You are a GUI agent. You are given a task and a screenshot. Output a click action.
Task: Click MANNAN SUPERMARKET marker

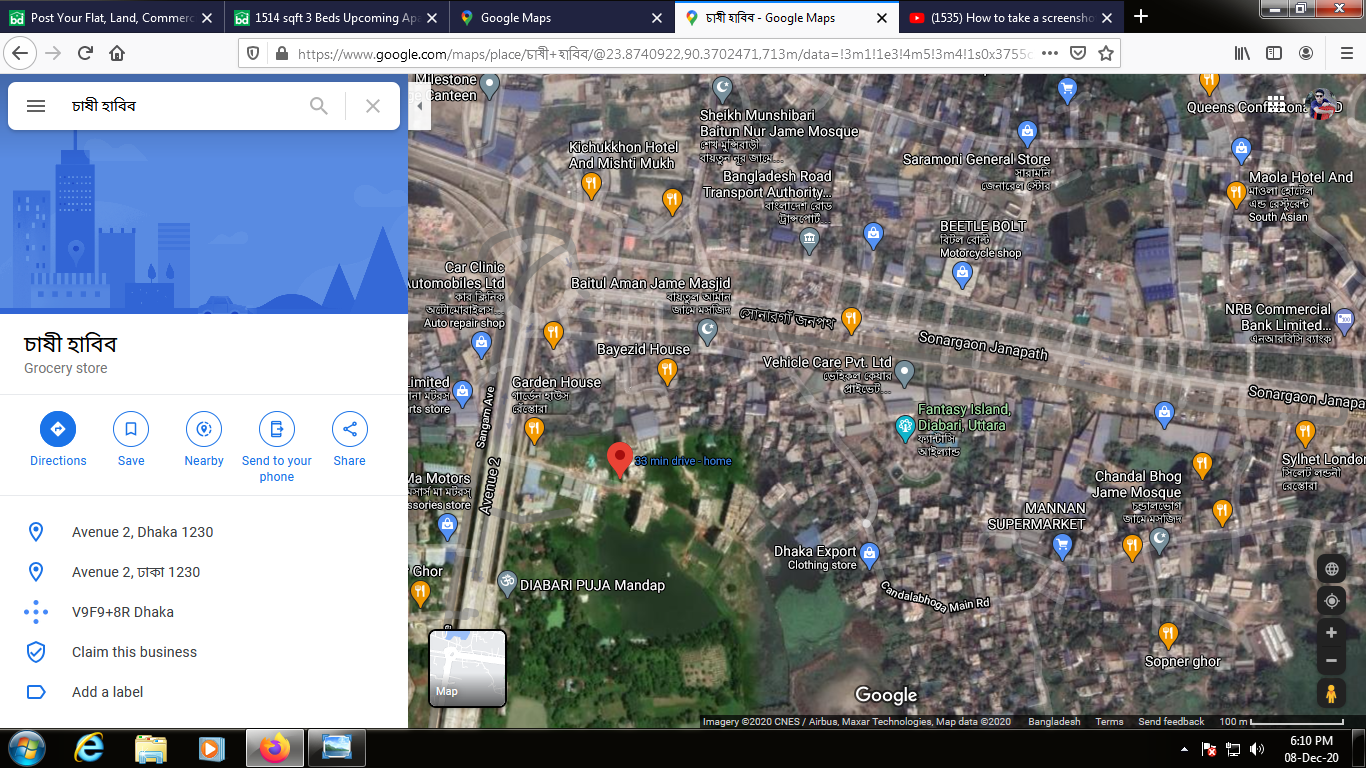pyautogui.click(x=1063, y=546)
